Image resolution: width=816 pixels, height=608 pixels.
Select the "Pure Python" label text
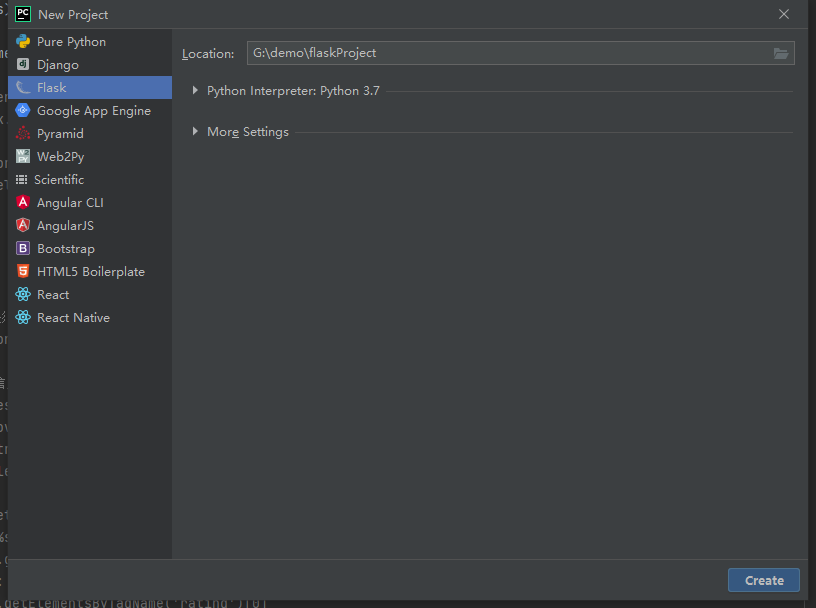(x=71, y=42)
